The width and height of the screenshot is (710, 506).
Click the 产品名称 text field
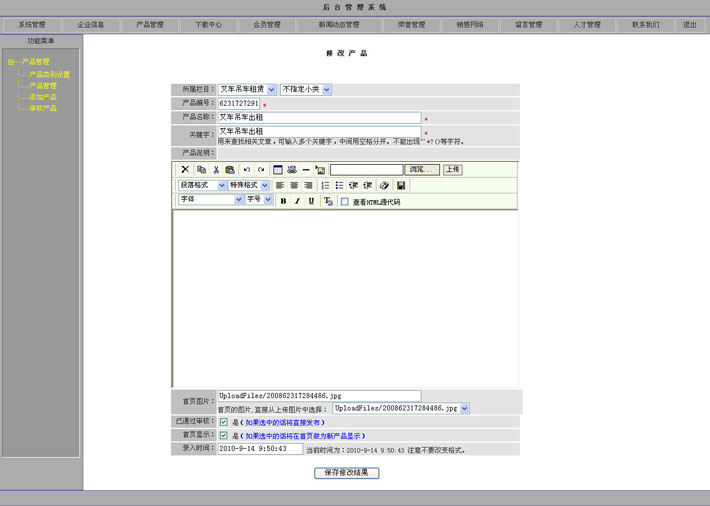[319, 117]
